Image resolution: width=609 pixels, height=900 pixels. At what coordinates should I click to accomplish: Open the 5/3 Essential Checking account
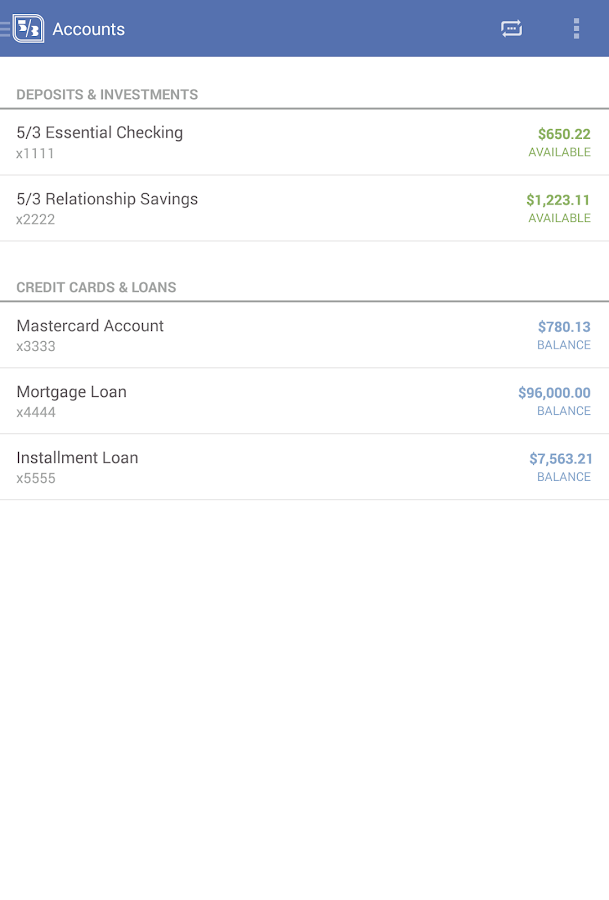100,133
